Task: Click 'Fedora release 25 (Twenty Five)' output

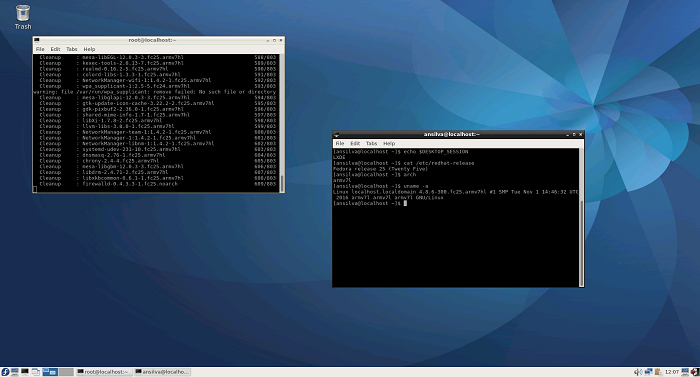Action: (x=380, y=169)
